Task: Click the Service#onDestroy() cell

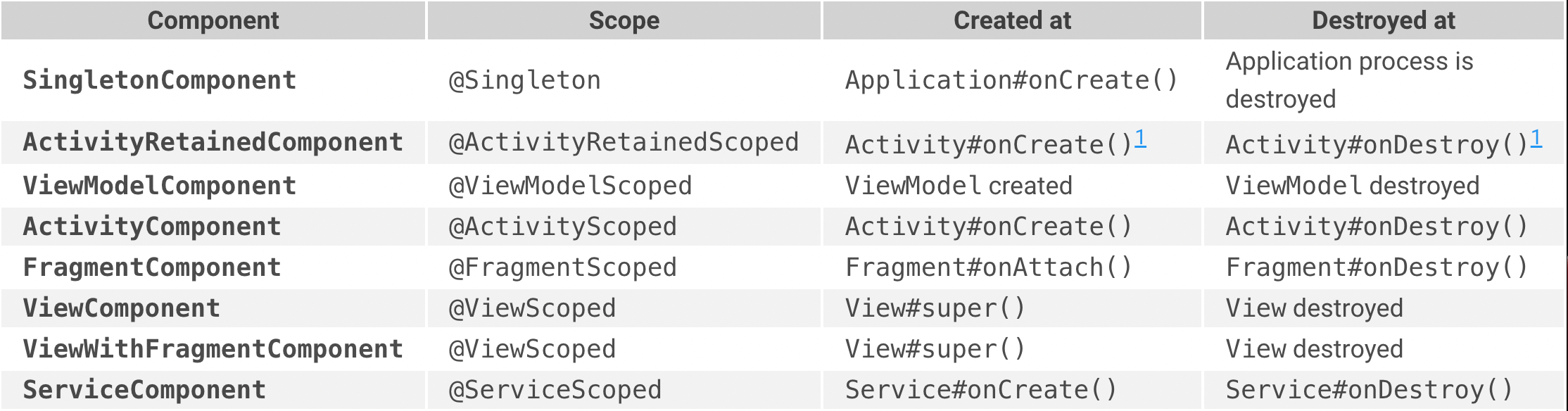Action: 1370,390
